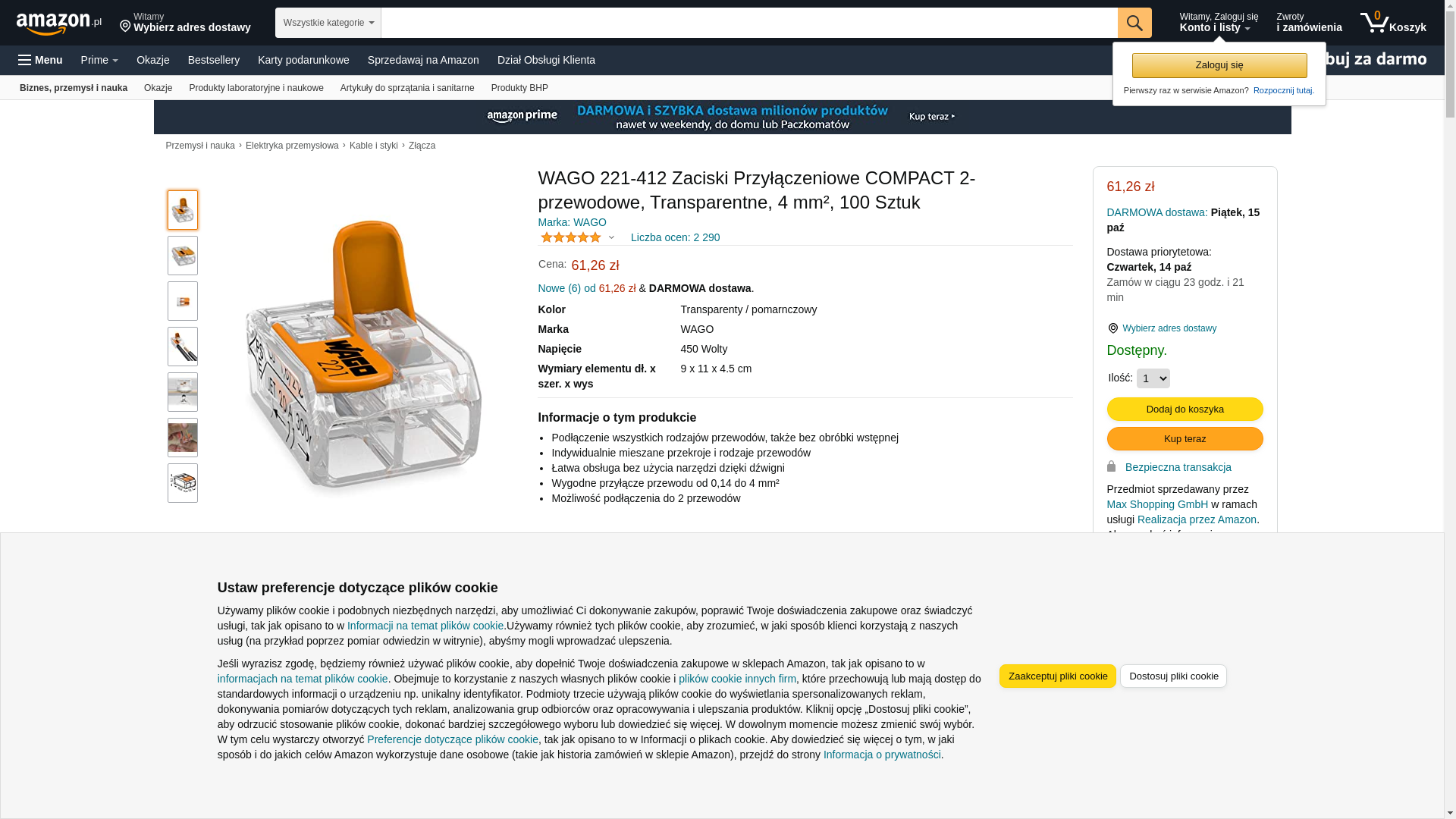
Task: Click the magnifying glass search button
Action: pyautogui.click(x=1134, y=23)
